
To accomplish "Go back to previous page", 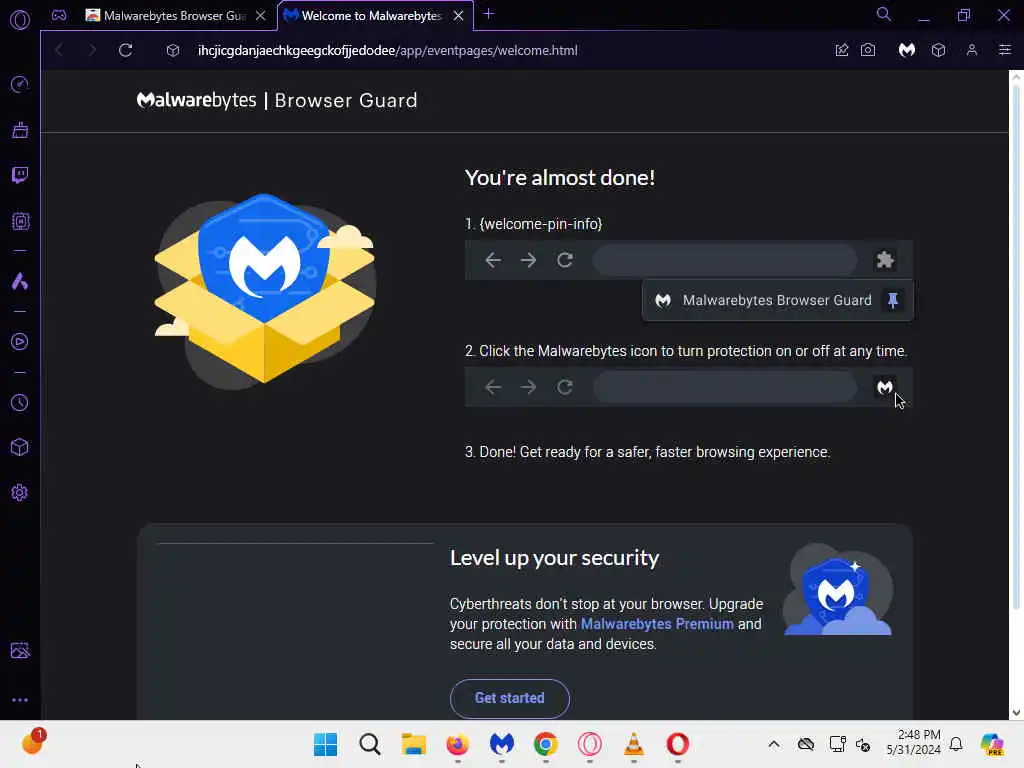I will click(x=59, y=50).
